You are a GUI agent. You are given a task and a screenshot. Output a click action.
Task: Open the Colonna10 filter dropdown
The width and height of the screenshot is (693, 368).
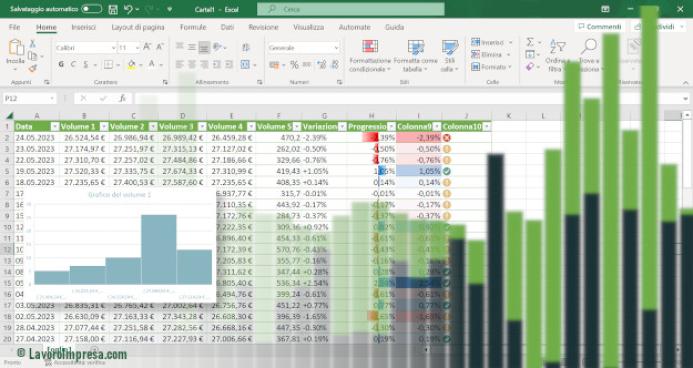click(486, 127)
